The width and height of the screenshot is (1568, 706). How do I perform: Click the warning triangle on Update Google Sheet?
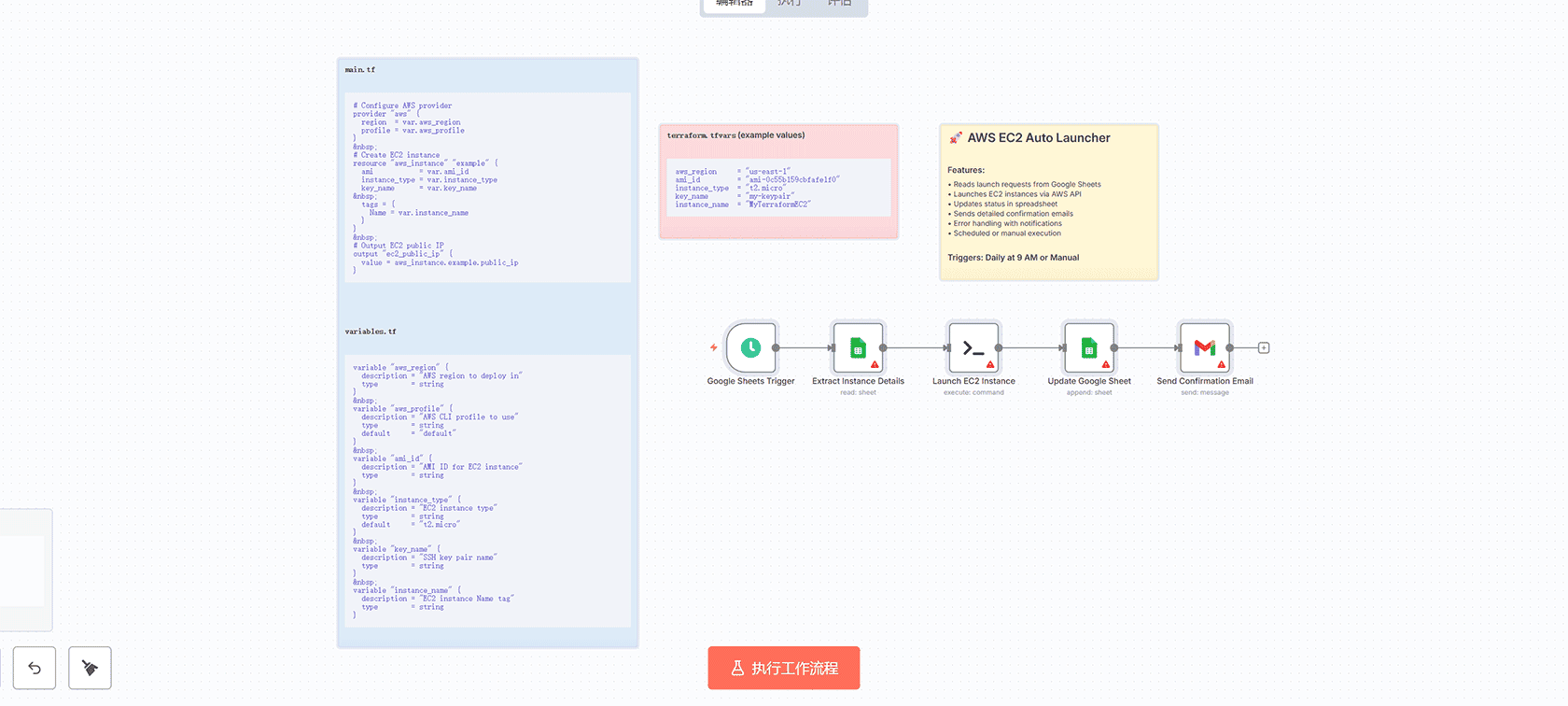tap(1106, 365)
